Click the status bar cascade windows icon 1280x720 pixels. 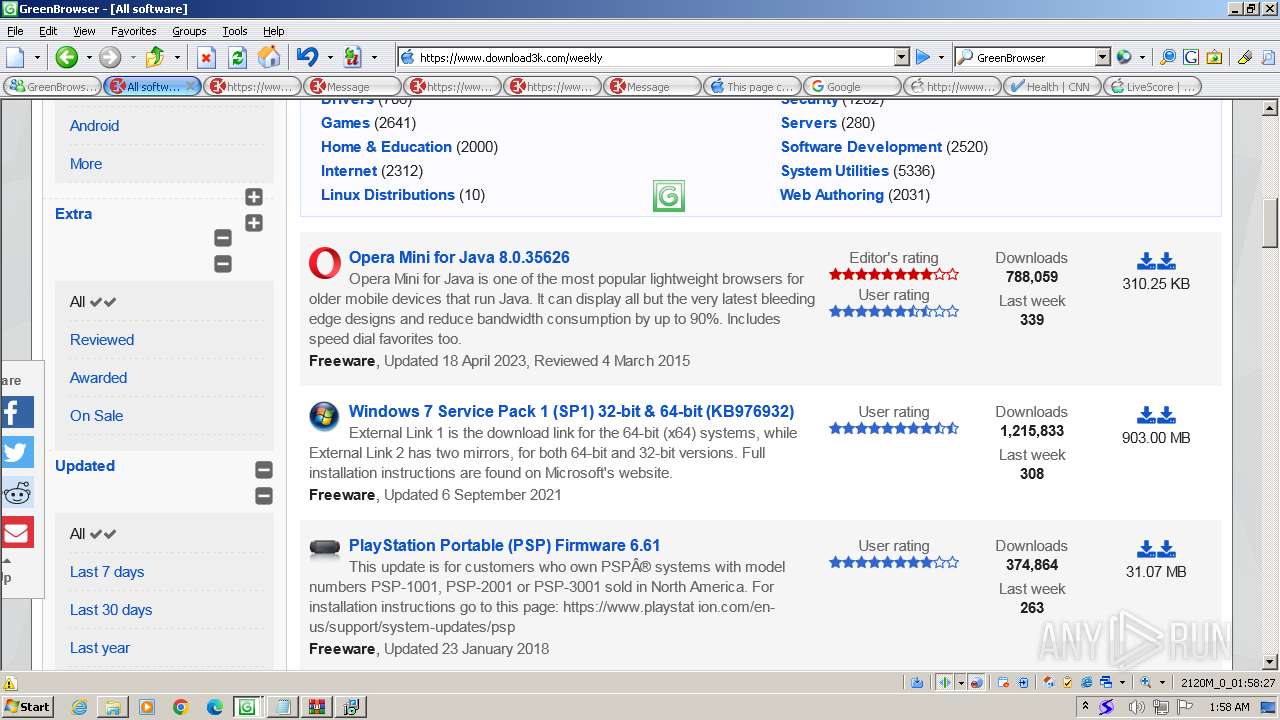pyautogui.click(x=1105, y=682)
